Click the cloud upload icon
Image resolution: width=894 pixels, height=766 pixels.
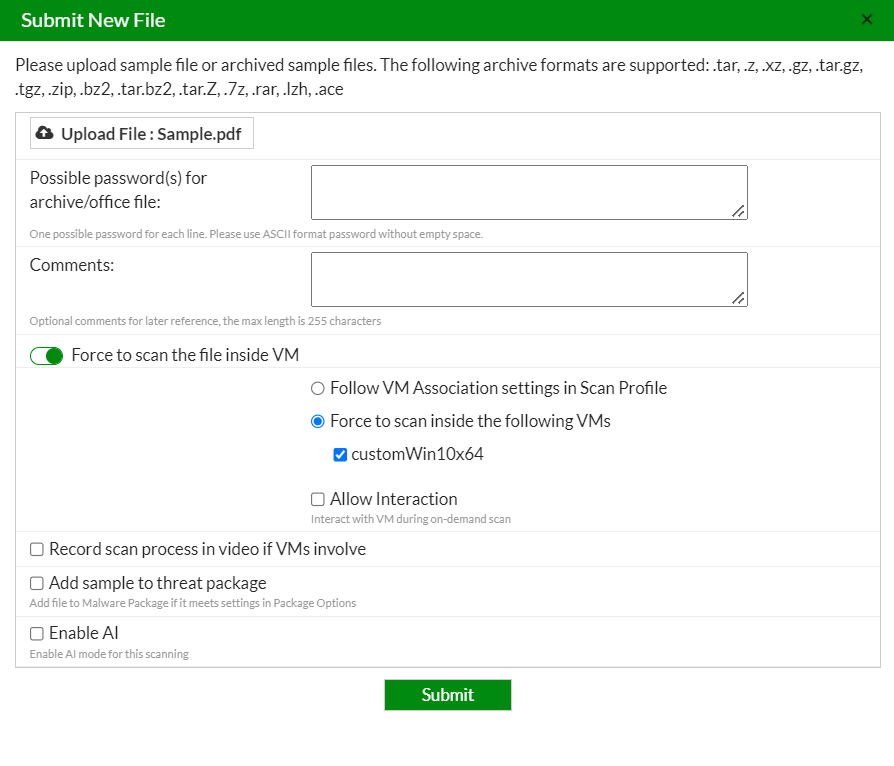[45, 133]
